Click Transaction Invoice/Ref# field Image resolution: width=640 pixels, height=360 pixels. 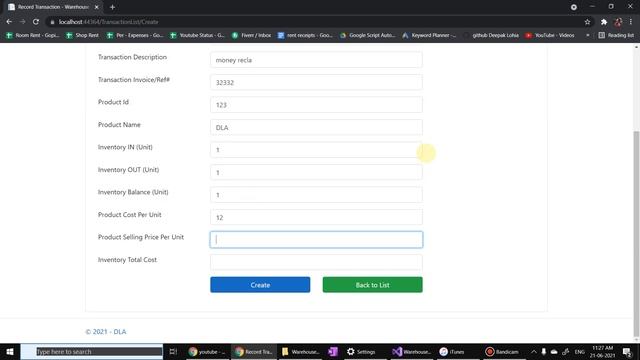click(316, 82)
